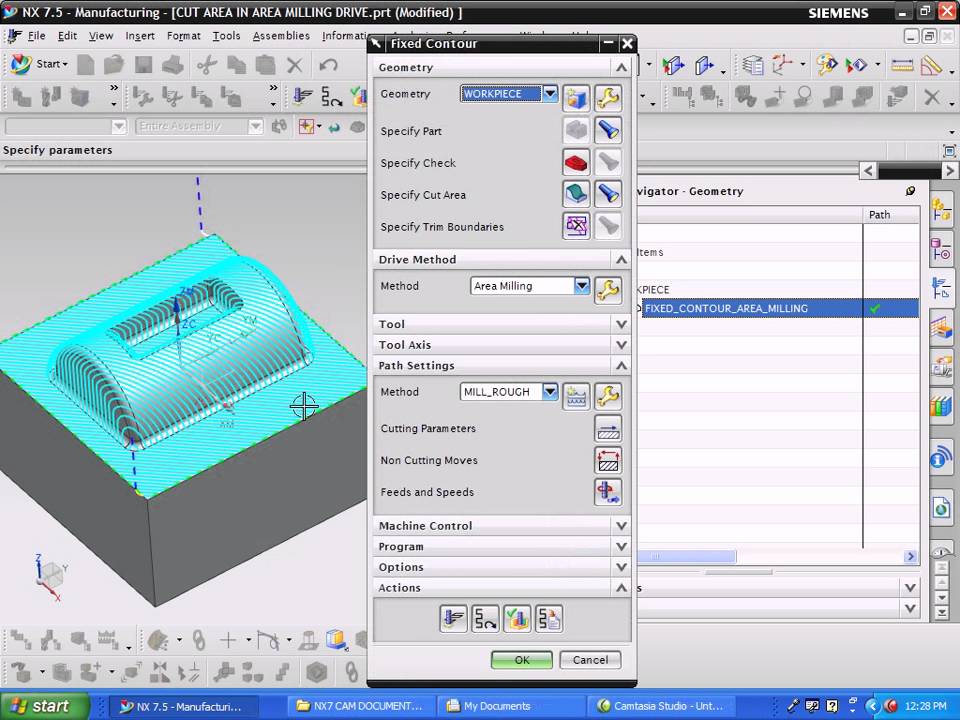Click the Specify Check geometry icon
960x720 pixels.
(576, 162)
